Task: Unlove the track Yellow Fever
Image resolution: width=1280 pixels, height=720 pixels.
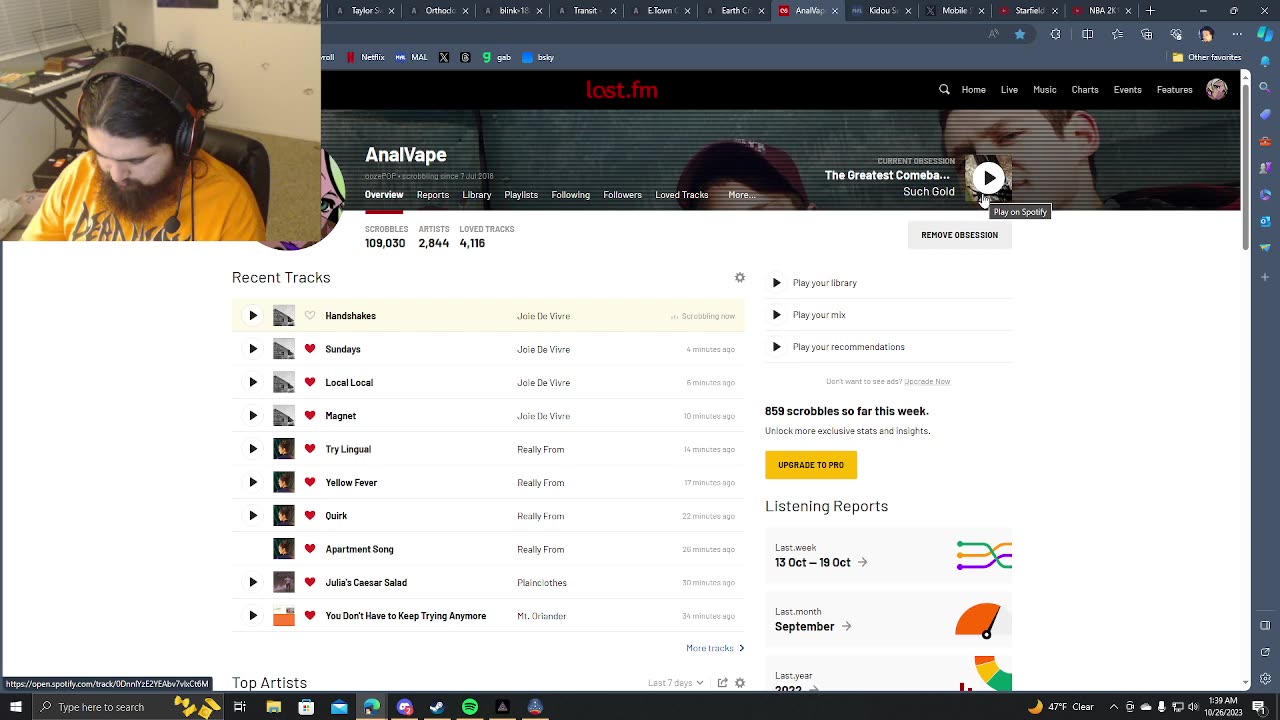Action: [x=310, y=482]
